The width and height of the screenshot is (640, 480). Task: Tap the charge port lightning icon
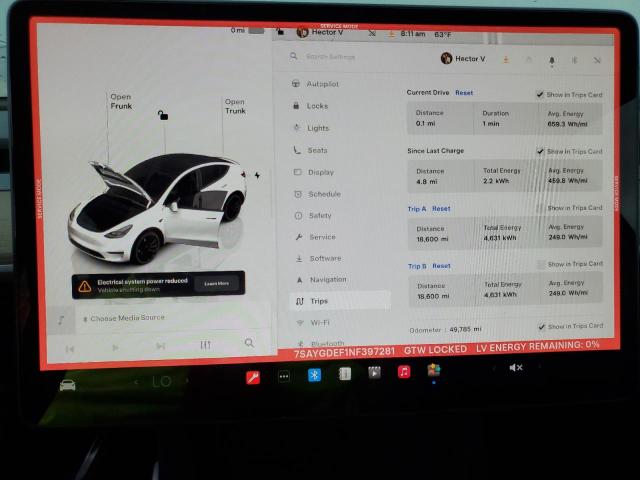tap(257, 175)
